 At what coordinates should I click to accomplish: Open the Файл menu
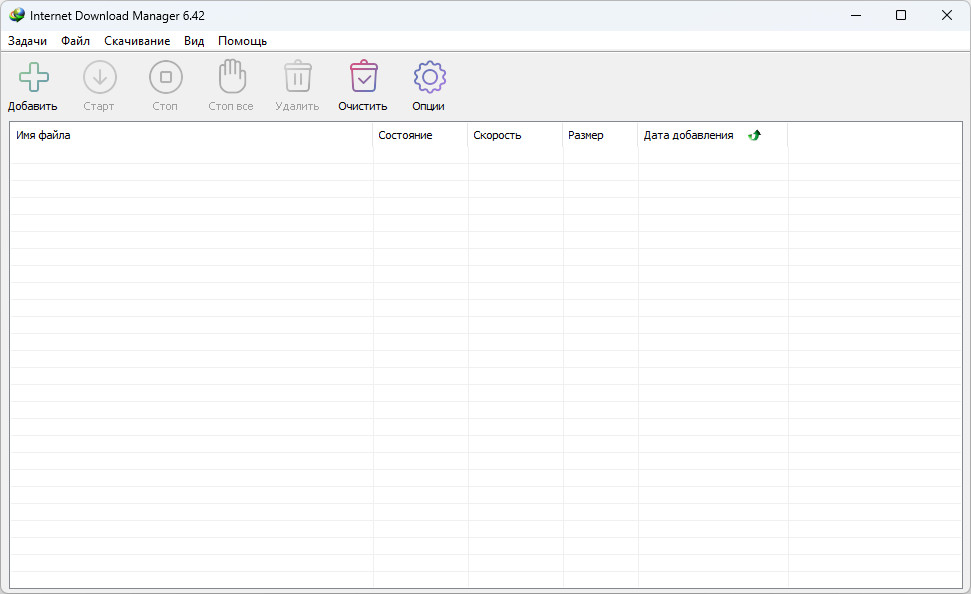pos(75,41)
